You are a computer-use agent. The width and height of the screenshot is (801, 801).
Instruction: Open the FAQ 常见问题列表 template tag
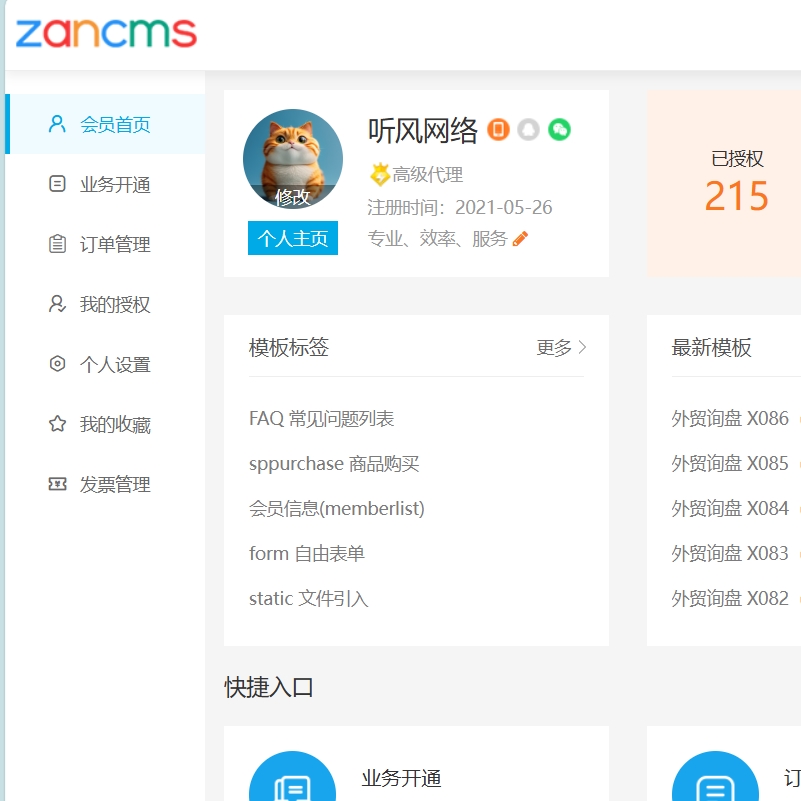pos(322,418)
